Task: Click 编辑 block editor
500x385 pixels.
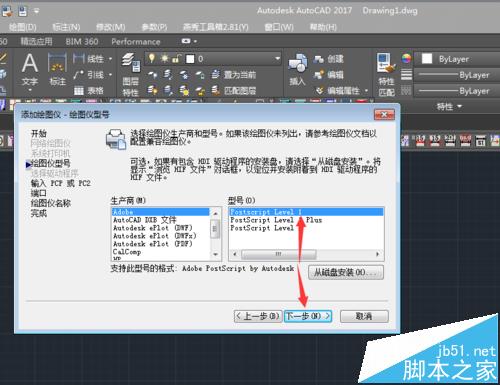Action: (328, 75)
